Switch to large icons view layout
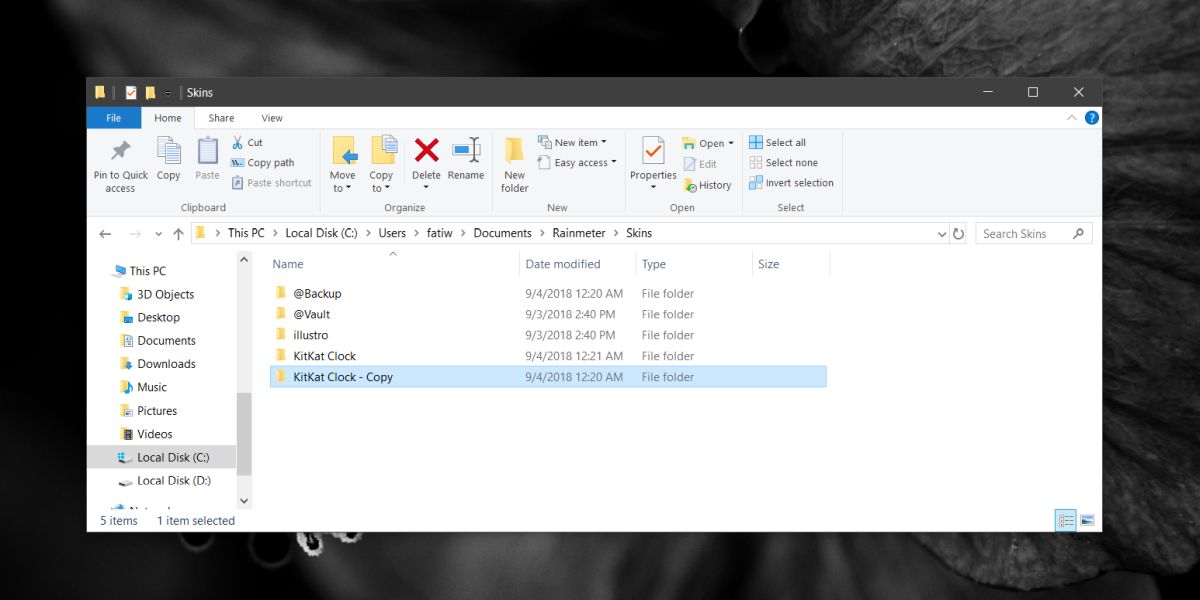 click(x=1087, y=521)
